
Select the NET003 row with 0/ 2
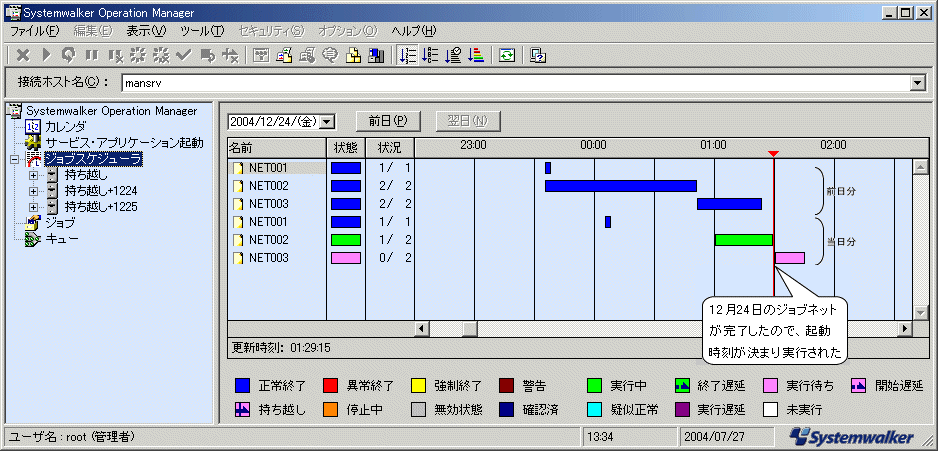coord(321,258)
